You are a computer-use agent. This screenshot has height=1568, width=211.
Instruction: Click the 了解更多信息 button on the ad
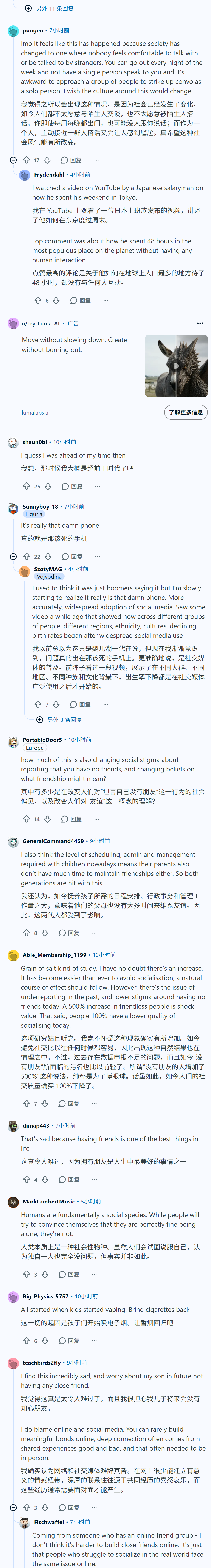coord(185,413)
